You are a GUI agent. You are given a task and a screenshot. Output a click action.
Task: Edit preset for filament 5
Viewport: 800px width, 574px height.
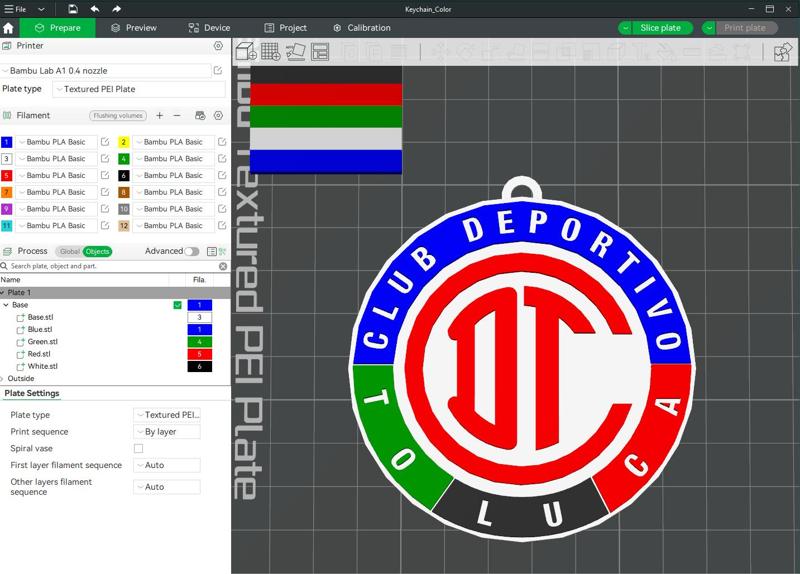pyautogui.click(x=105, y=176)
